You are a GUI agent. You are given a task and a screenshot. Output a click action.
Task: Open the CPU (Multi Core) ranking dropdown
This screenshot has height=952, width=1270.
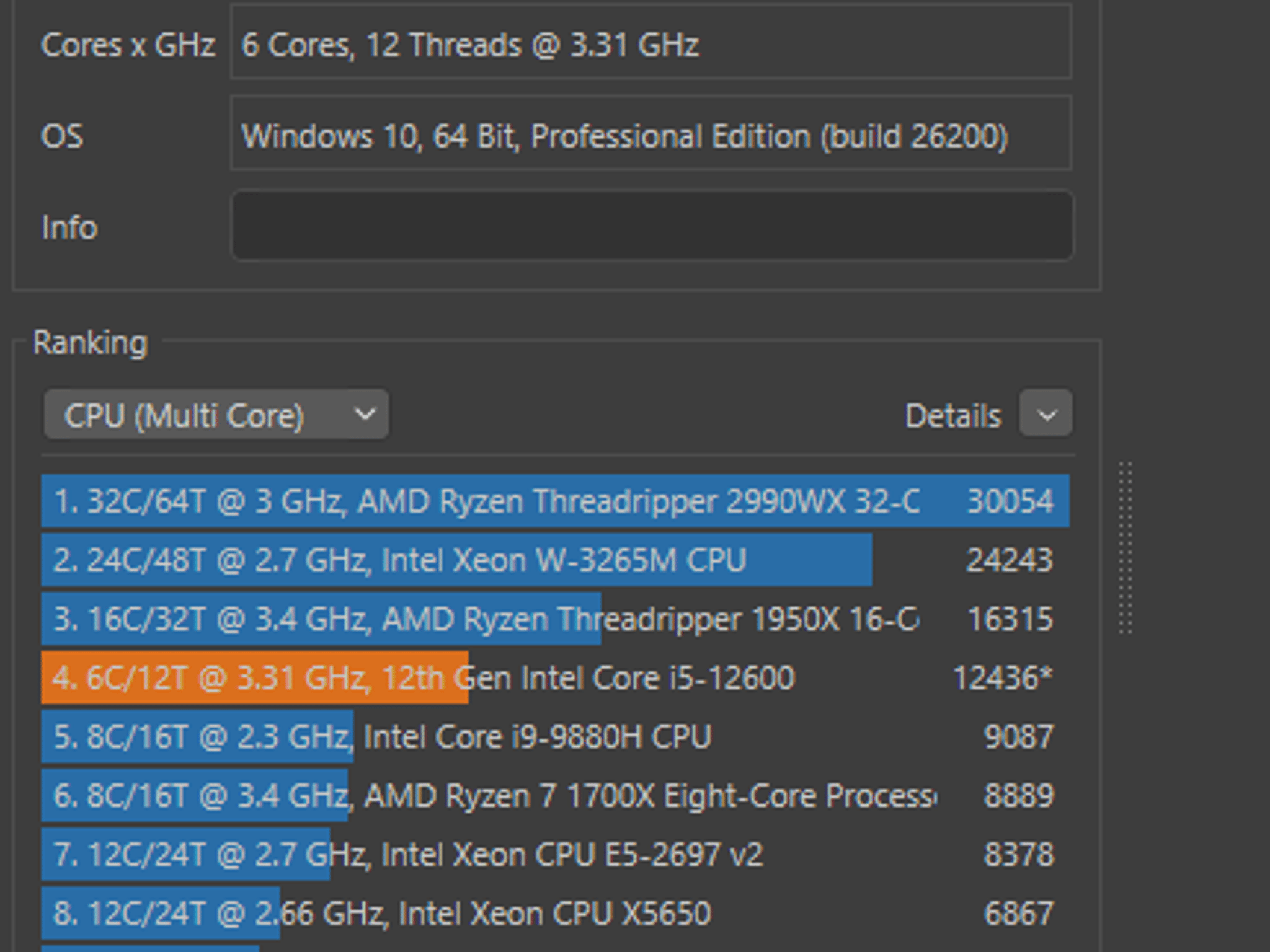(x=216, y=415)
